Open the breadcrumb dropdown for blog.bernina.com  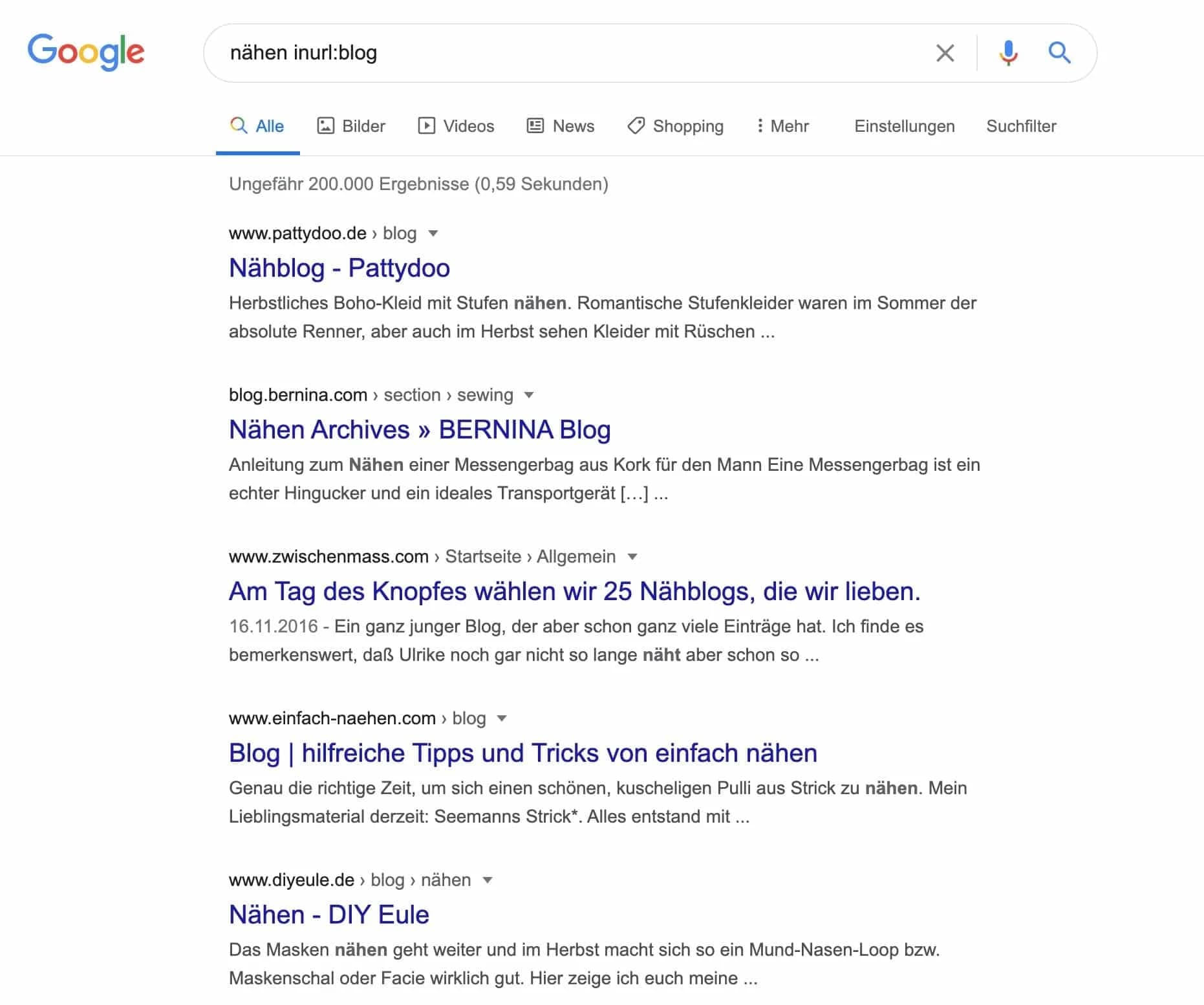click(x=529, y=395)
